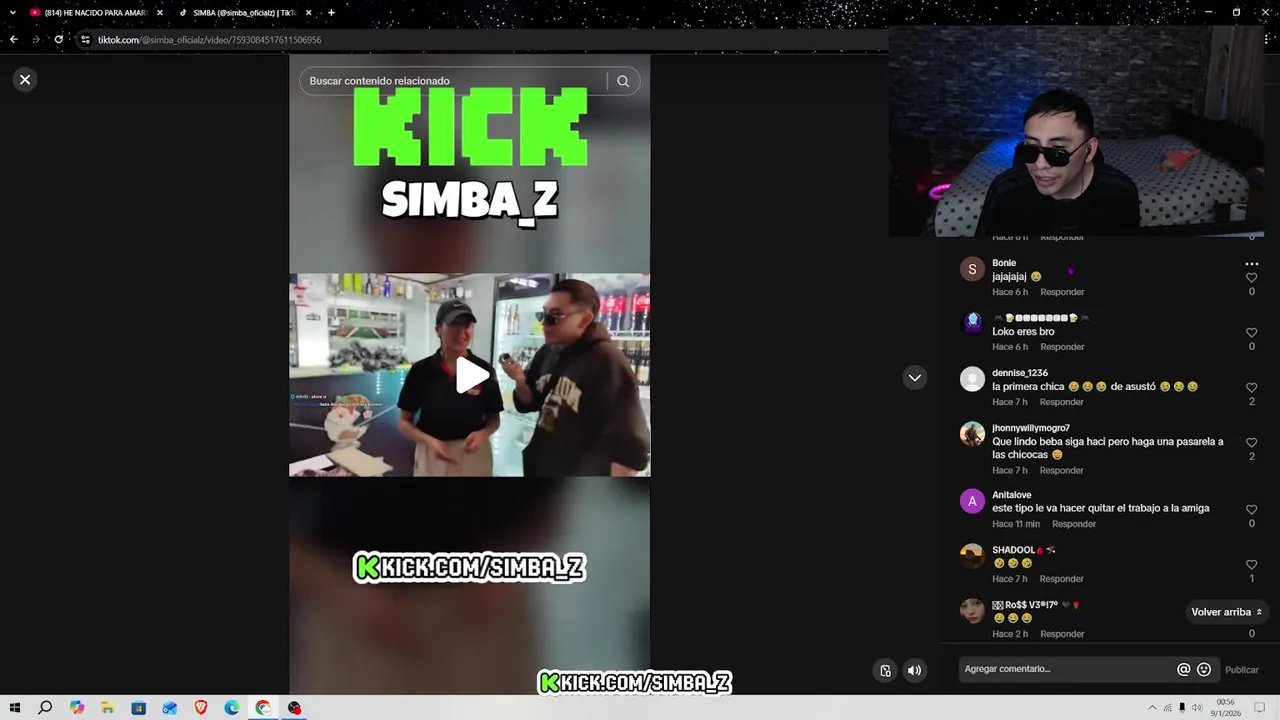Play the paused TikTok video
Image resolution: width=1280 pixels, height=720 pixels.
point(471,376)
